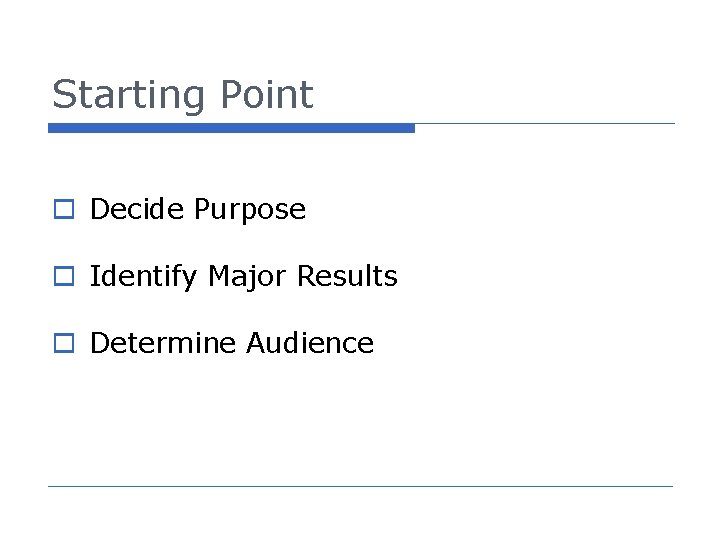This screenshot has width=720, height=540.
Task: Click the square bullet beside Decide Purpose
Action: (64, 209)
